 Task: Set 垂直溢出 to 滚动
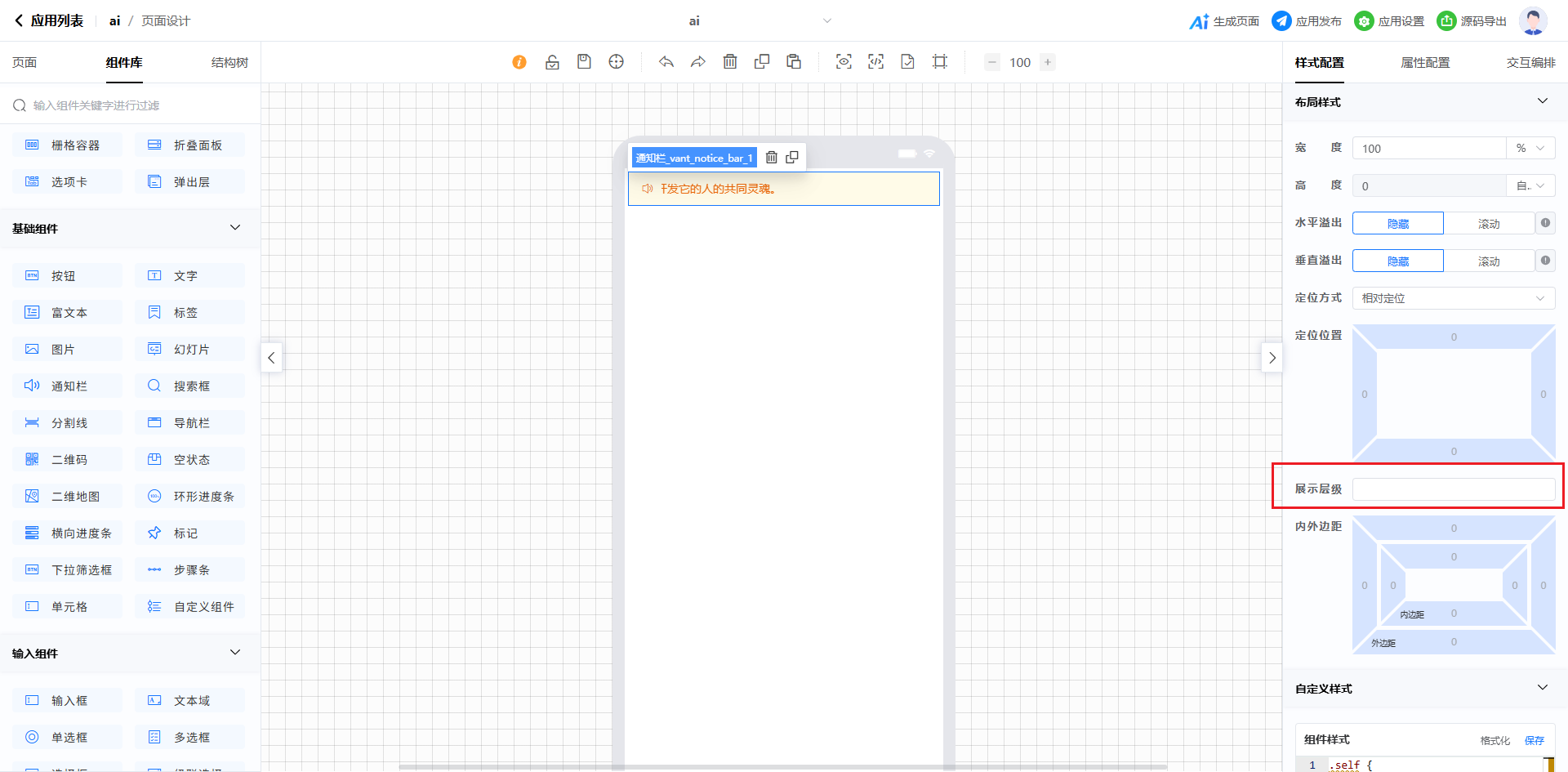1488,261
